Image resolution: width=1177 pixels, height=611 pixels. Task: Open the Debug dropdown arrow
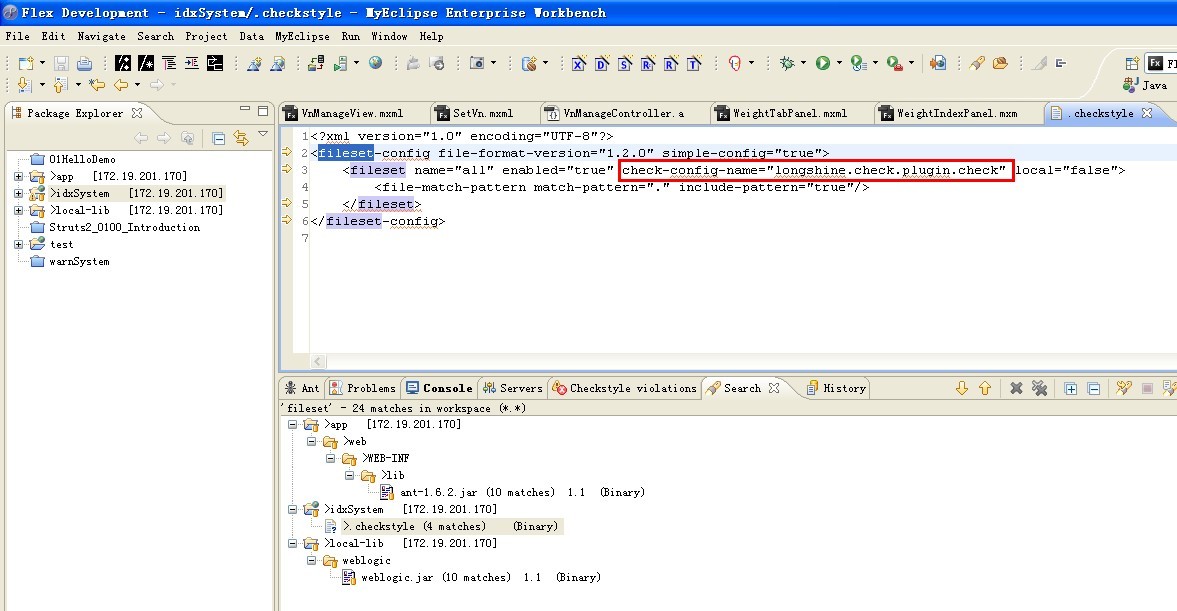click(x=803, y=63)
